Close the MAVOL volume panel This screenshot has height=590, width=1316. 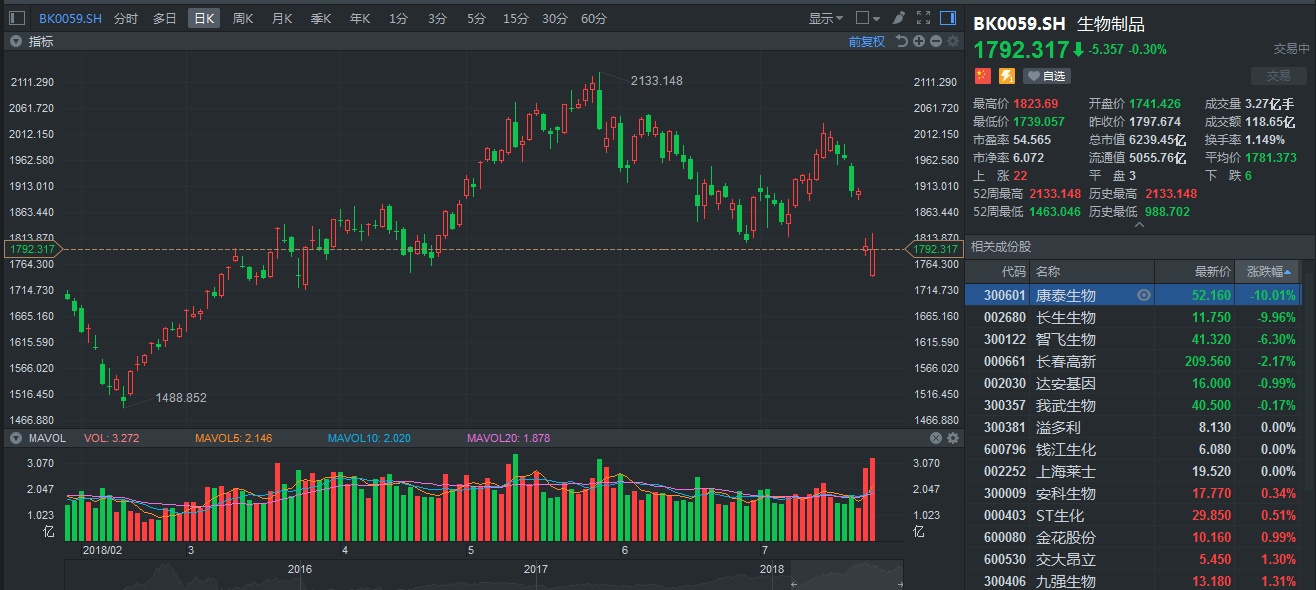click(936, 438)
